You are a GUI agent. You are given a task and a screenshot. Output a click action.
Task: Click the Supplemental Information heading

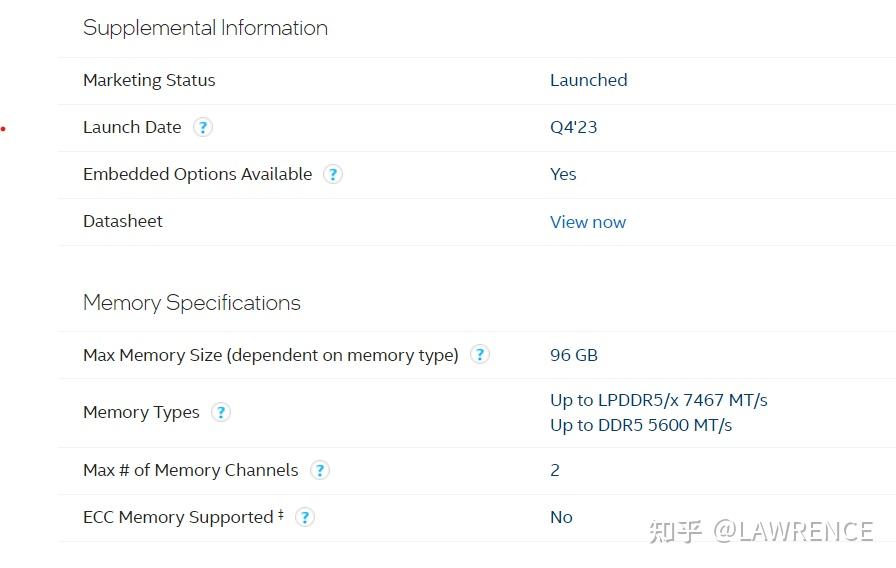point(205,28)
